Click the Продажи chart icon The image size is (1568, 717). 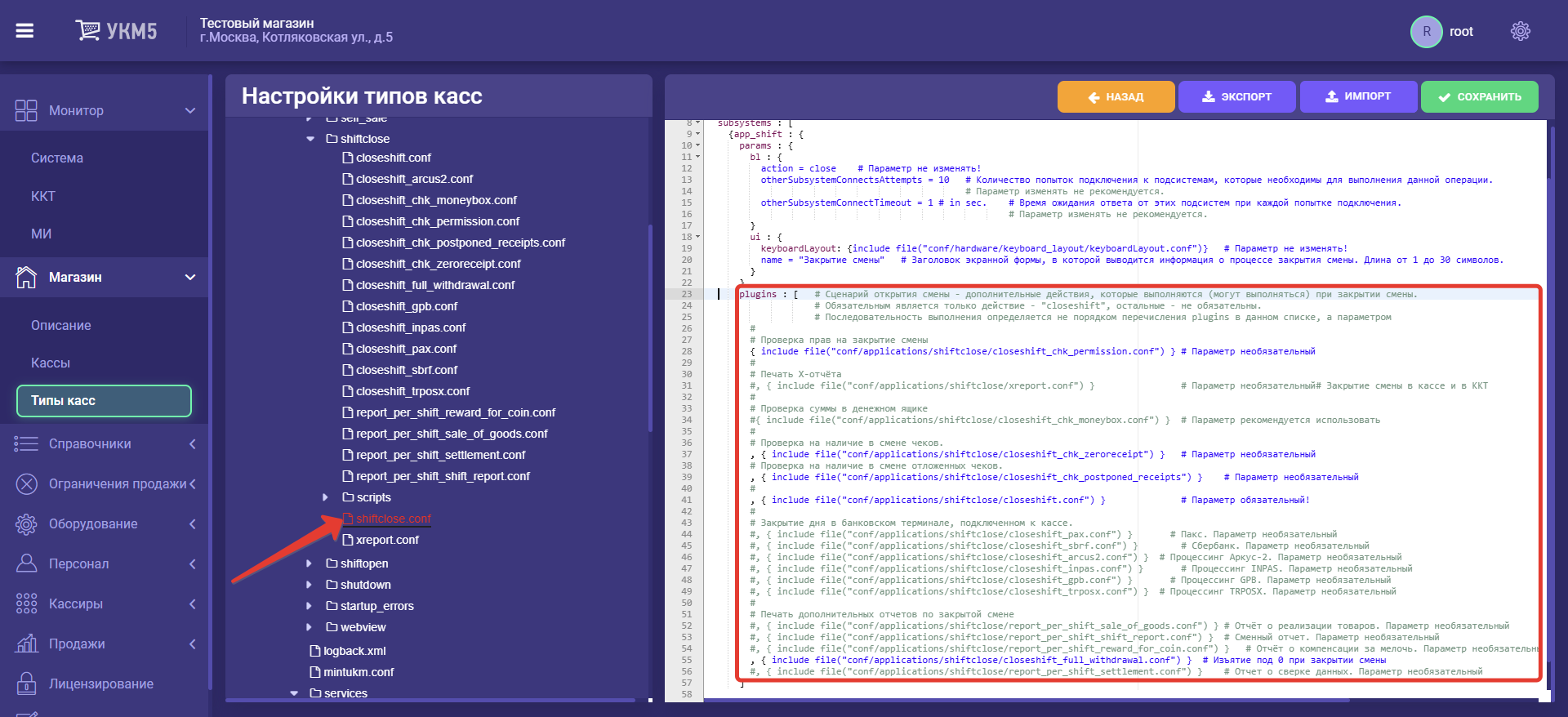coord(26,644)
